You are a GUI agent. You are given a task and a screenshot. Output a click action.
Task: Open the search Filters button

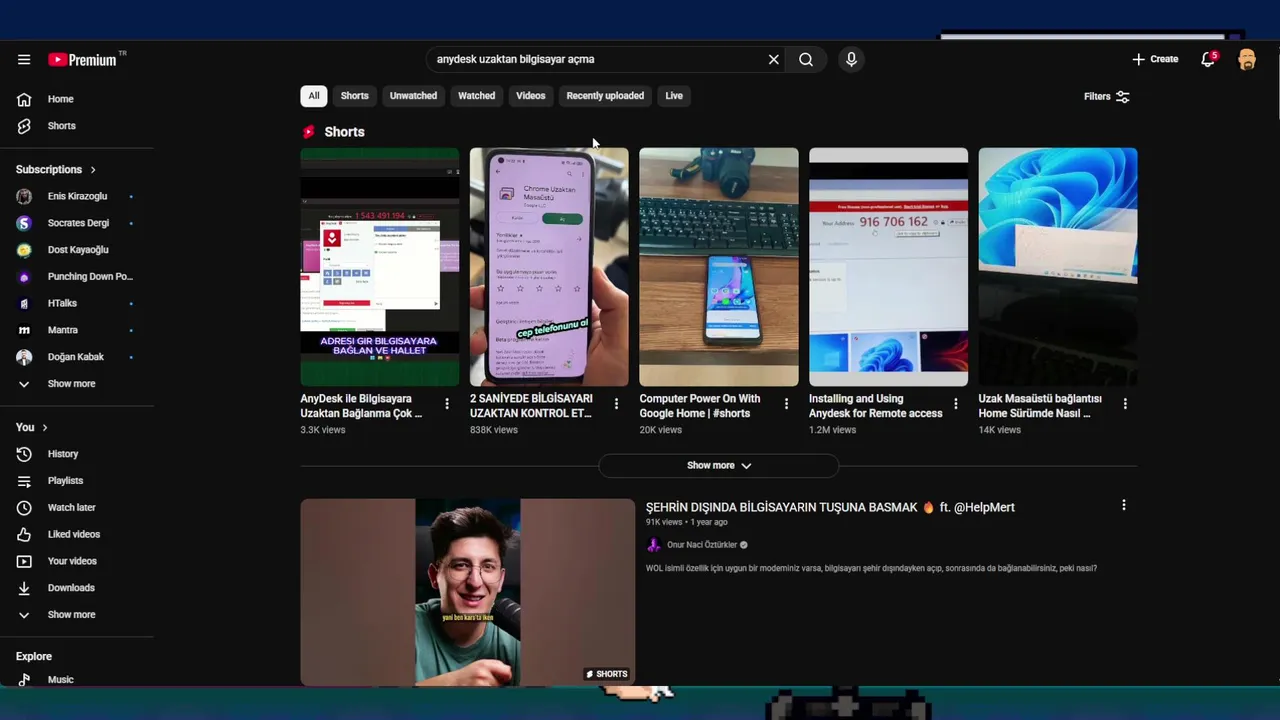(x=1106, y=97)
